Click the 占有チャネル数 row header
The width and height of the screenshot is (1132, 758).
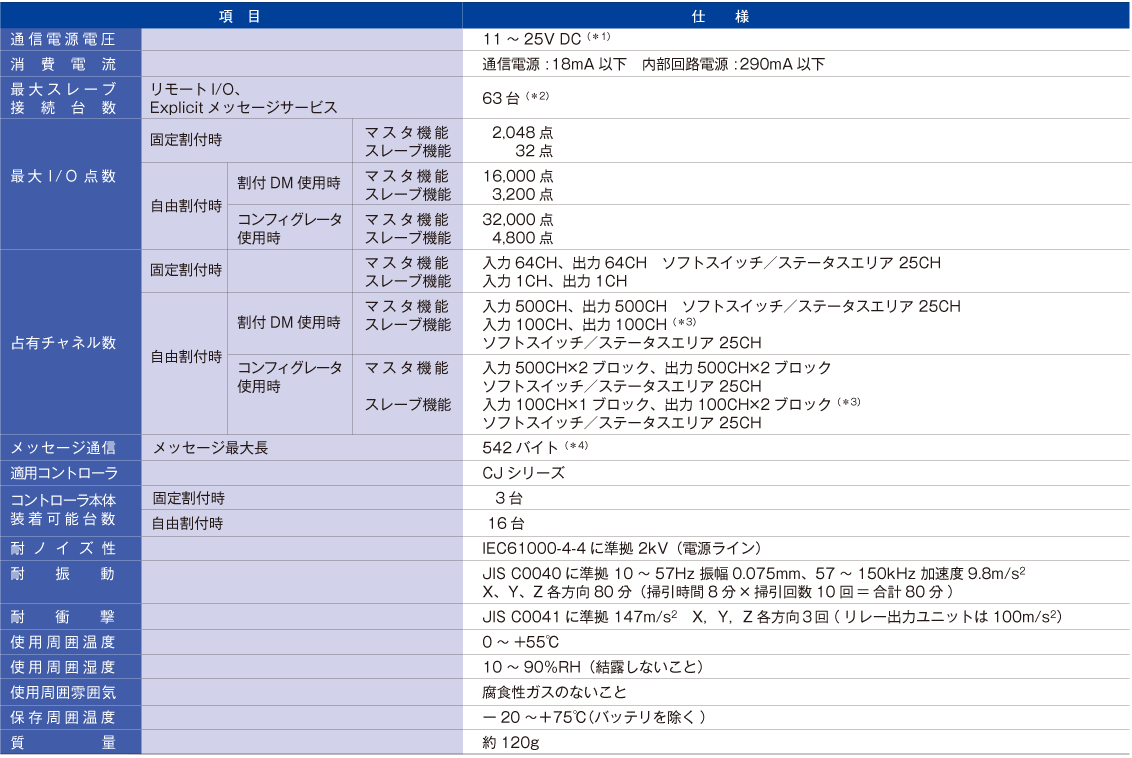tap(63, 342)
